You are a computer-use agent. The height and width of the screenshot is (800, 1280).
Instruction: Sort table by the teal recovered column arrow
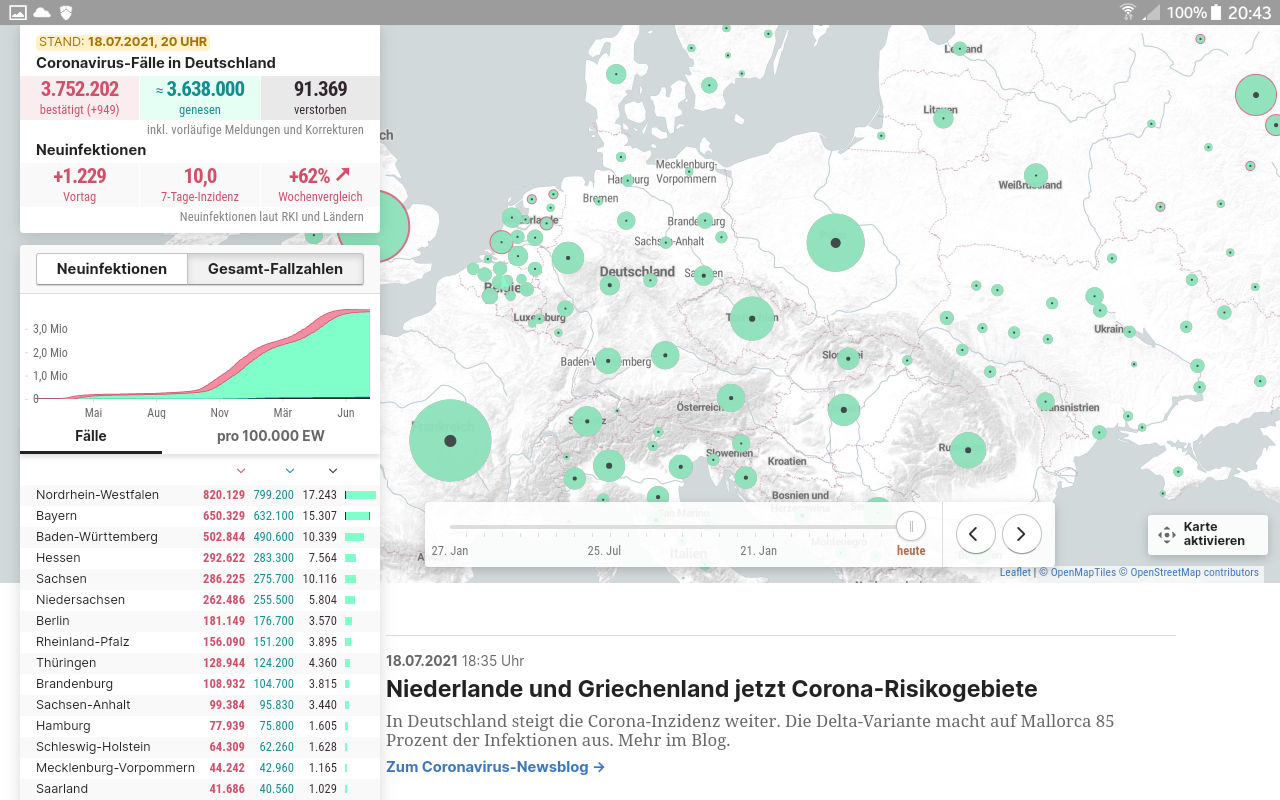pos(289,470)
